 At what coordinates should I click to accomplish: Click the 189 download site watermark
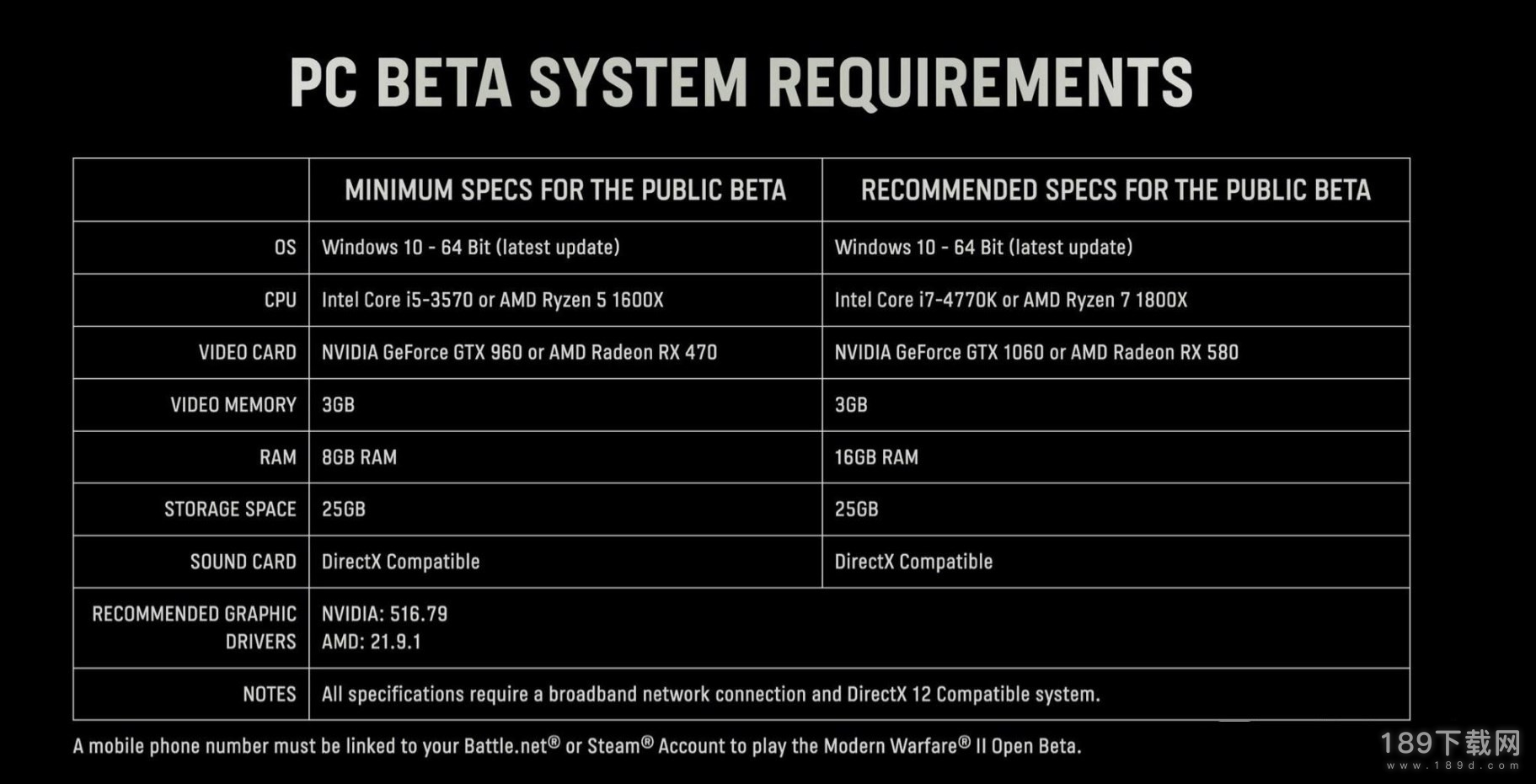tap(1451, 749)
